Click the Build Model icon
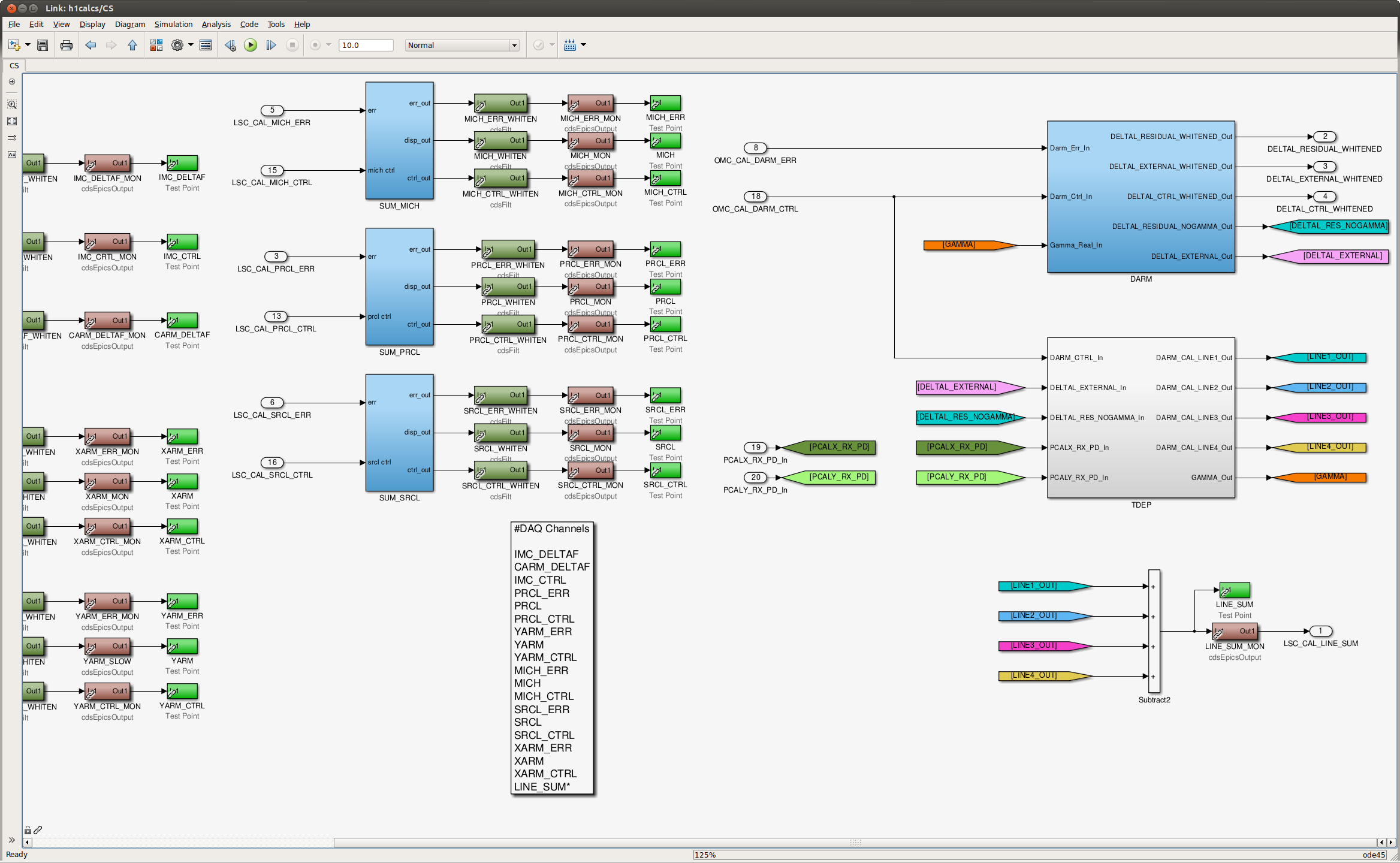Screen dimensions: 1400x863 click(x=570, y=45)
